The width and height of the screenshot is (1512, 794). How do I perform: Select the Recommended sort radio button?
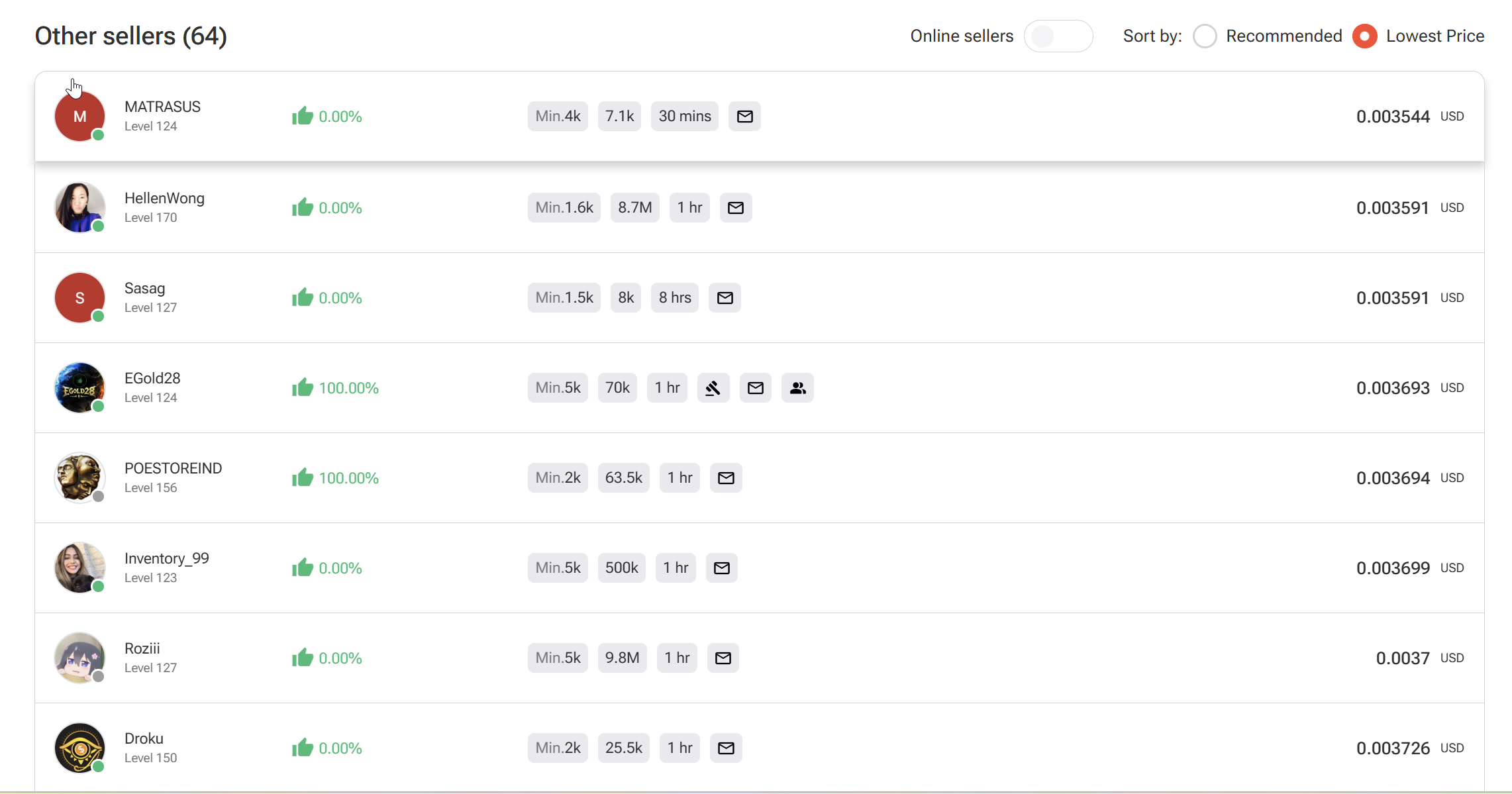[1205, 36]
